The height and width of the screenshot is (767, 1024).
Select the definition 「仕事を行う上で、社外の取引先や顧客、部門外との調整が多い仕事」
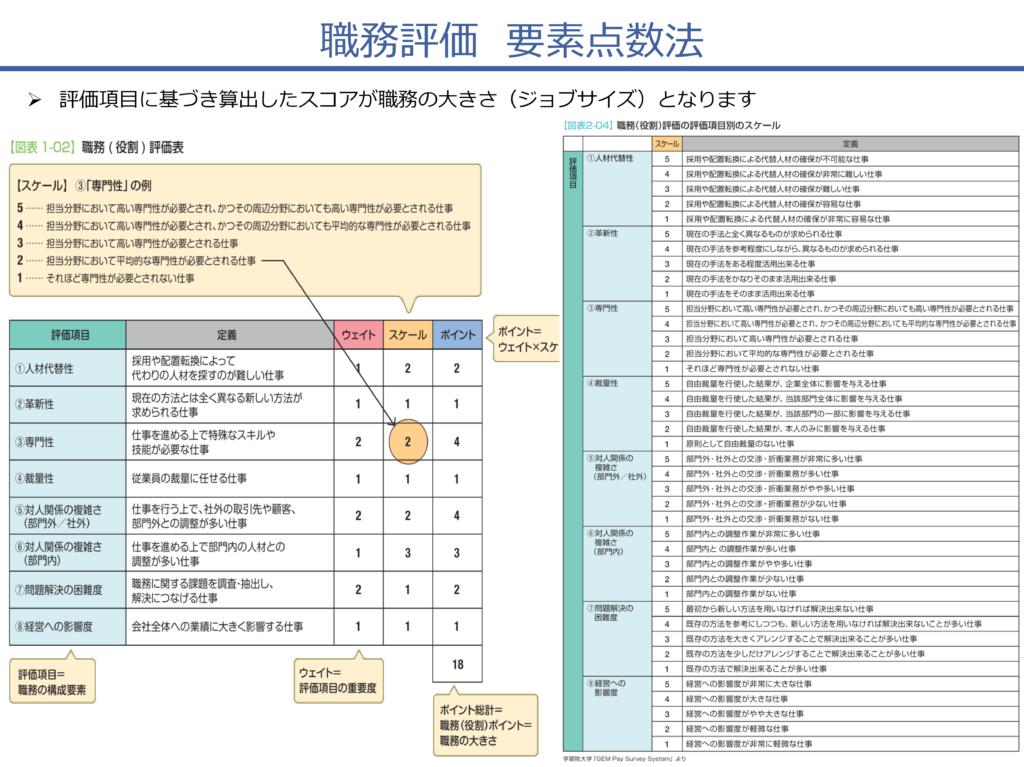(213, 516)
